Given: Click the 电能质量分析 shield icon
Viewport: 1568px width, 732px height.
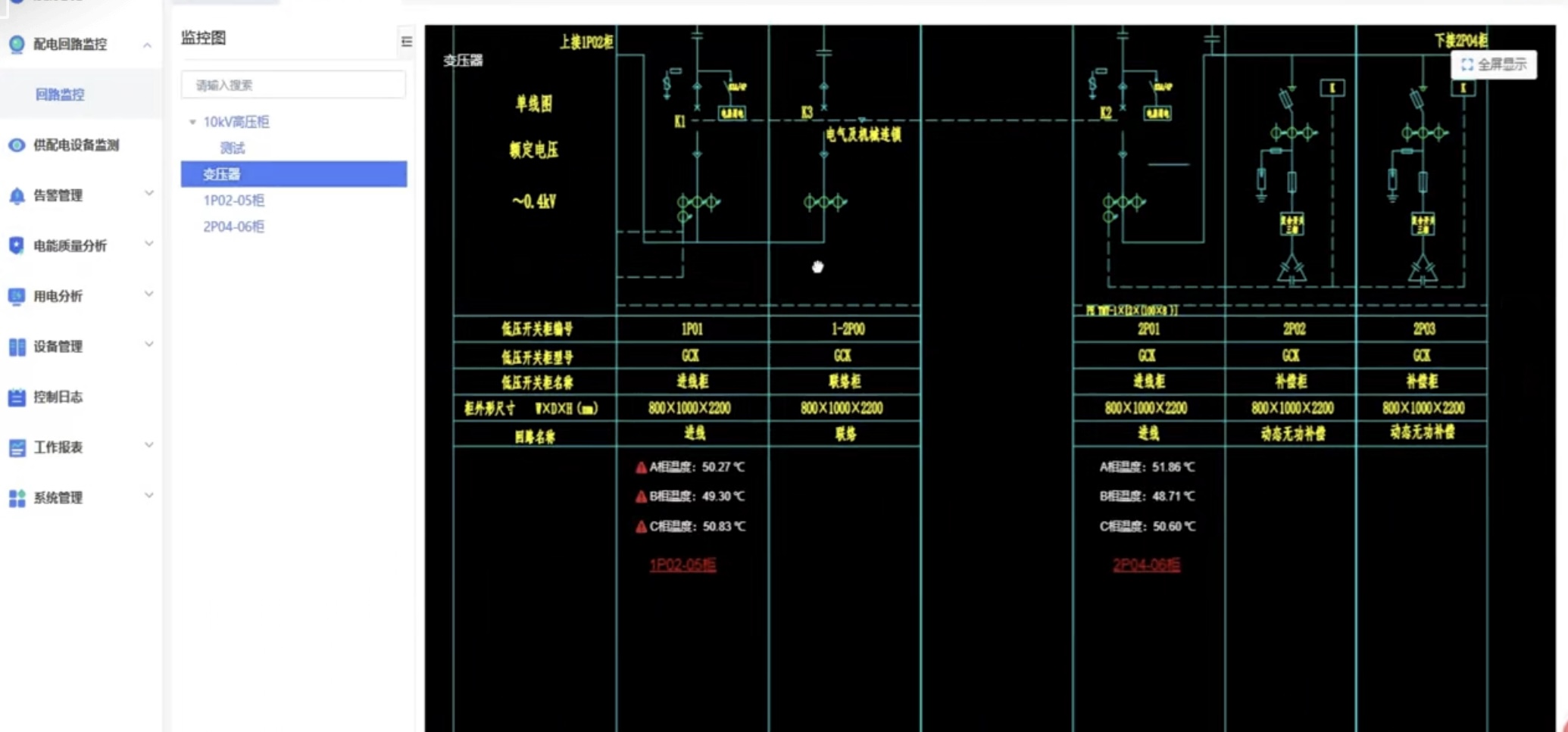Looking at the screenshot, I should pyautogui.click(x=17, y=246).
